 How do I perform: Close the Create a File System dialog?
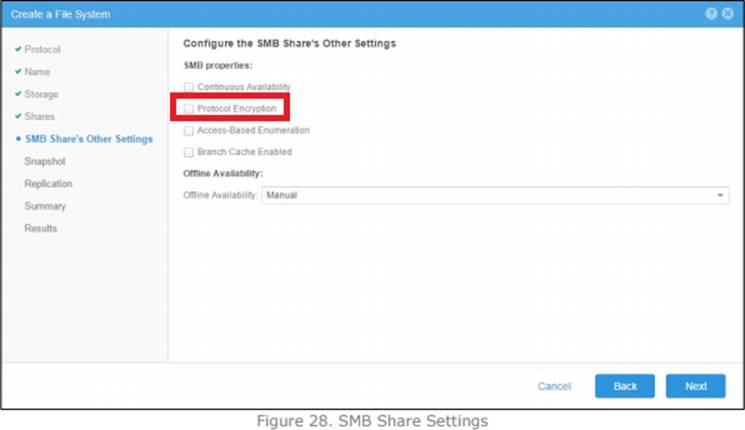click(728, 14)
